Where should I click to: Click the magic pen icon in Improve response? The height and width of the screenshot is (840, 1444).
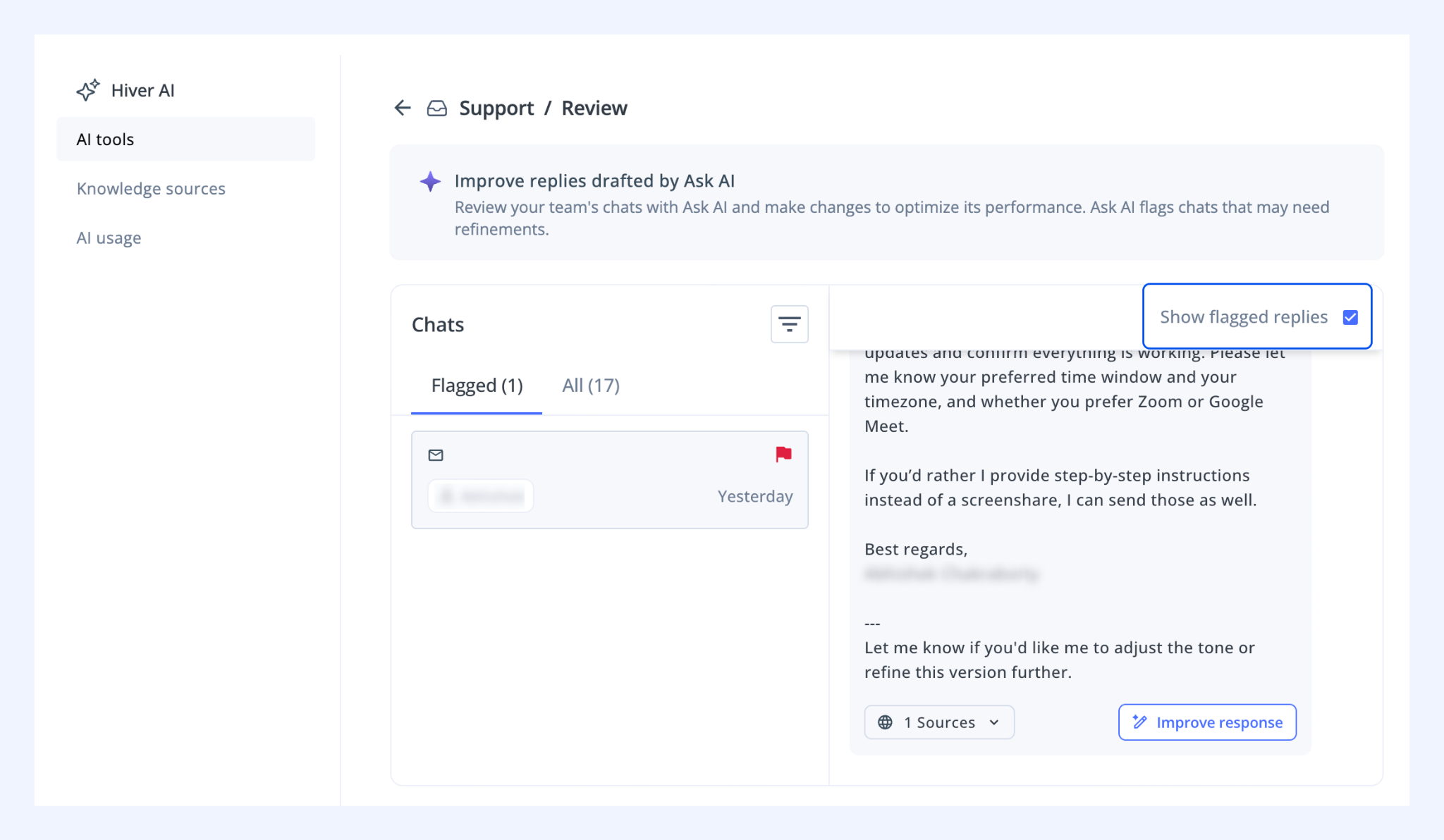pos(1139,722)
